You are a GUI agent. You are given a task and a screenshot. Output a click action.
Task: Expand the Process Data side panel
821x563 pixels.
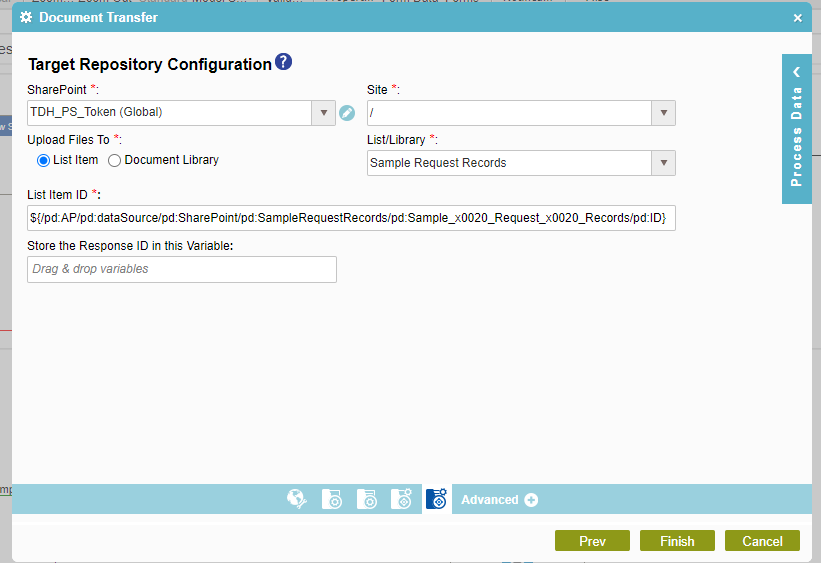pos(797,128)
